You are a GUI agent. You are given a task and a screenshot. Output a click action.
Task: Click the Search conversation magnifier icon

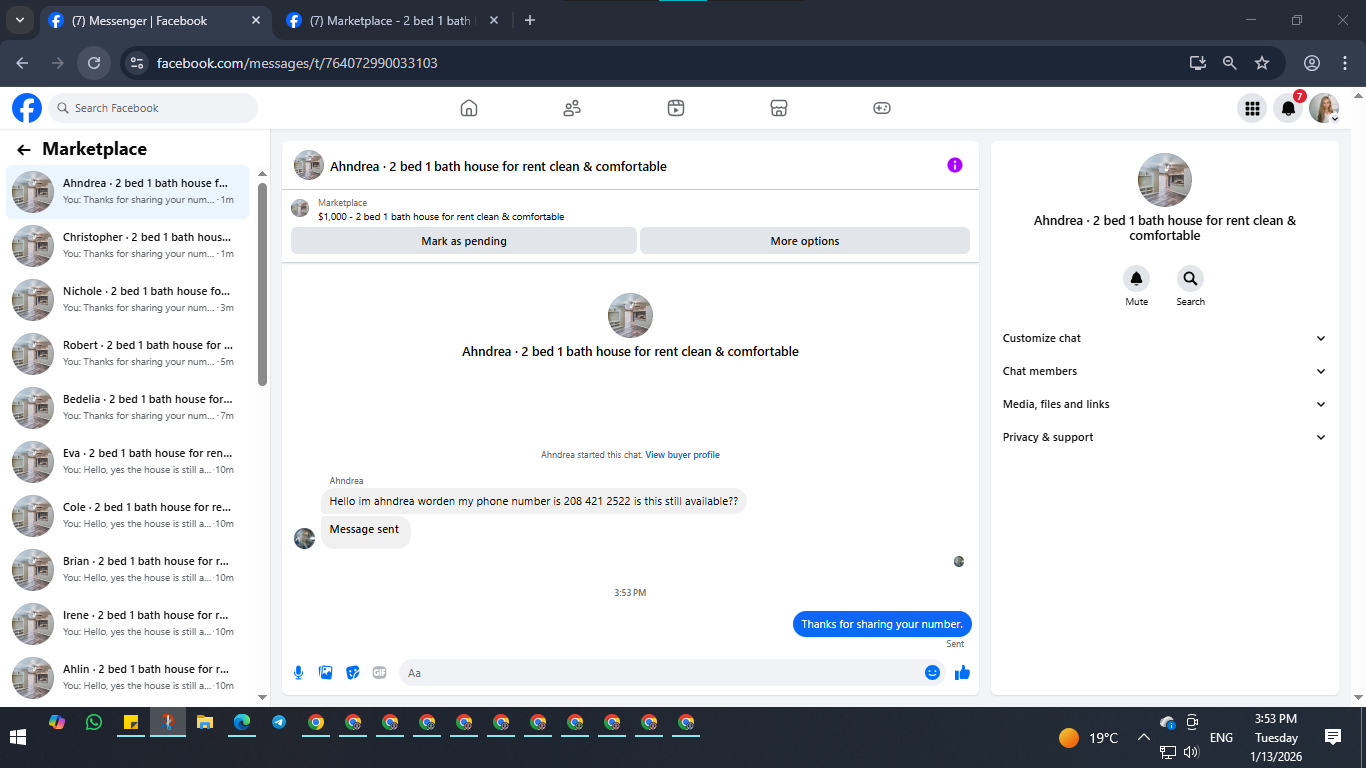click(x=1190, y=279)
